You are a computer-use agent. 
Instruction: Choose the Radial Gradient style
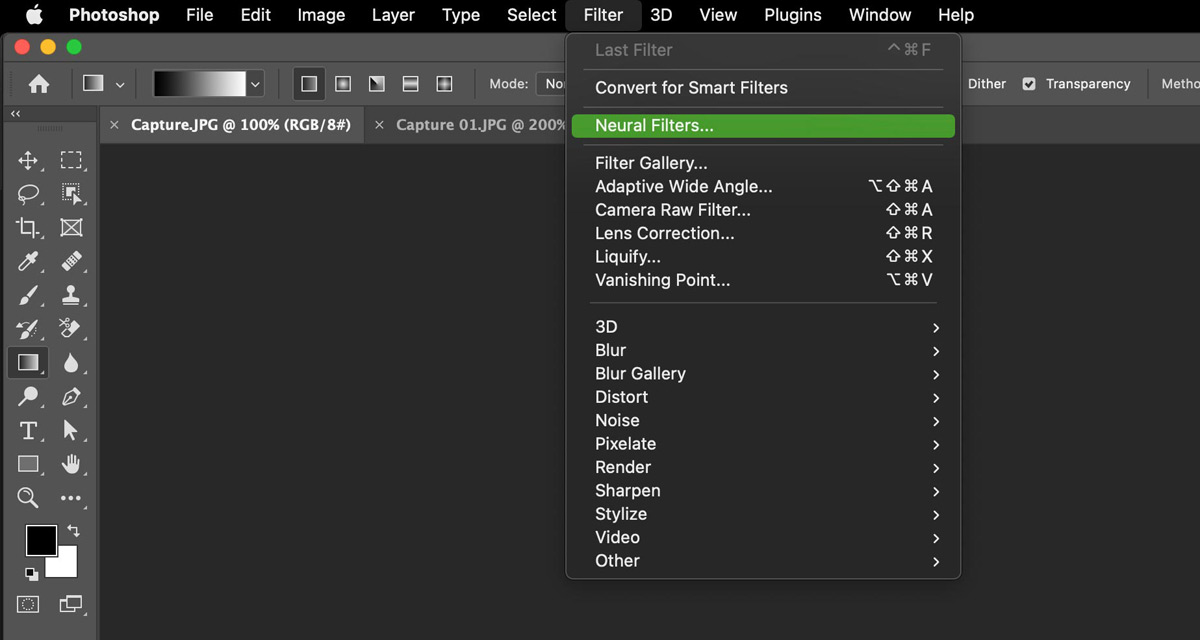343,84
